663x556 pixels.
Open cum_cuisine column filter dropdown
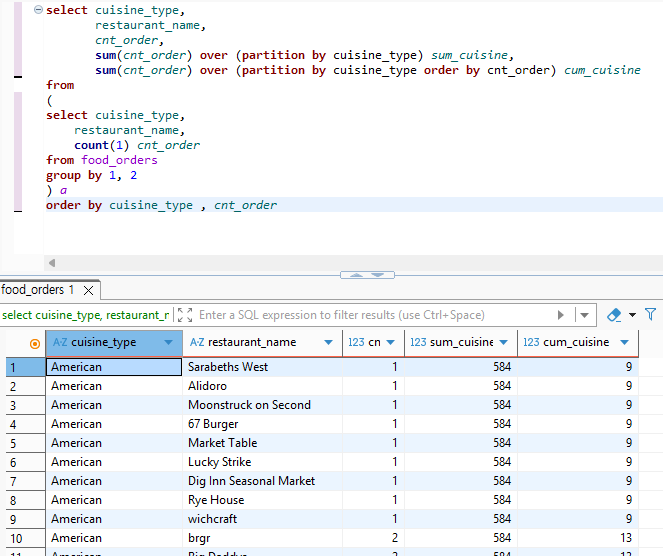[x=625, y=342]
